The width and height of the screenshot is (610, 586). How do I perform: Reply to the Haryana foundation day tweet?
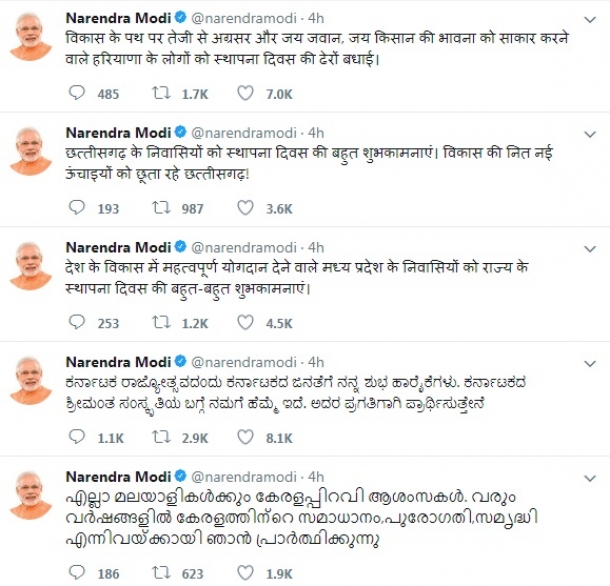pos(78,93)
